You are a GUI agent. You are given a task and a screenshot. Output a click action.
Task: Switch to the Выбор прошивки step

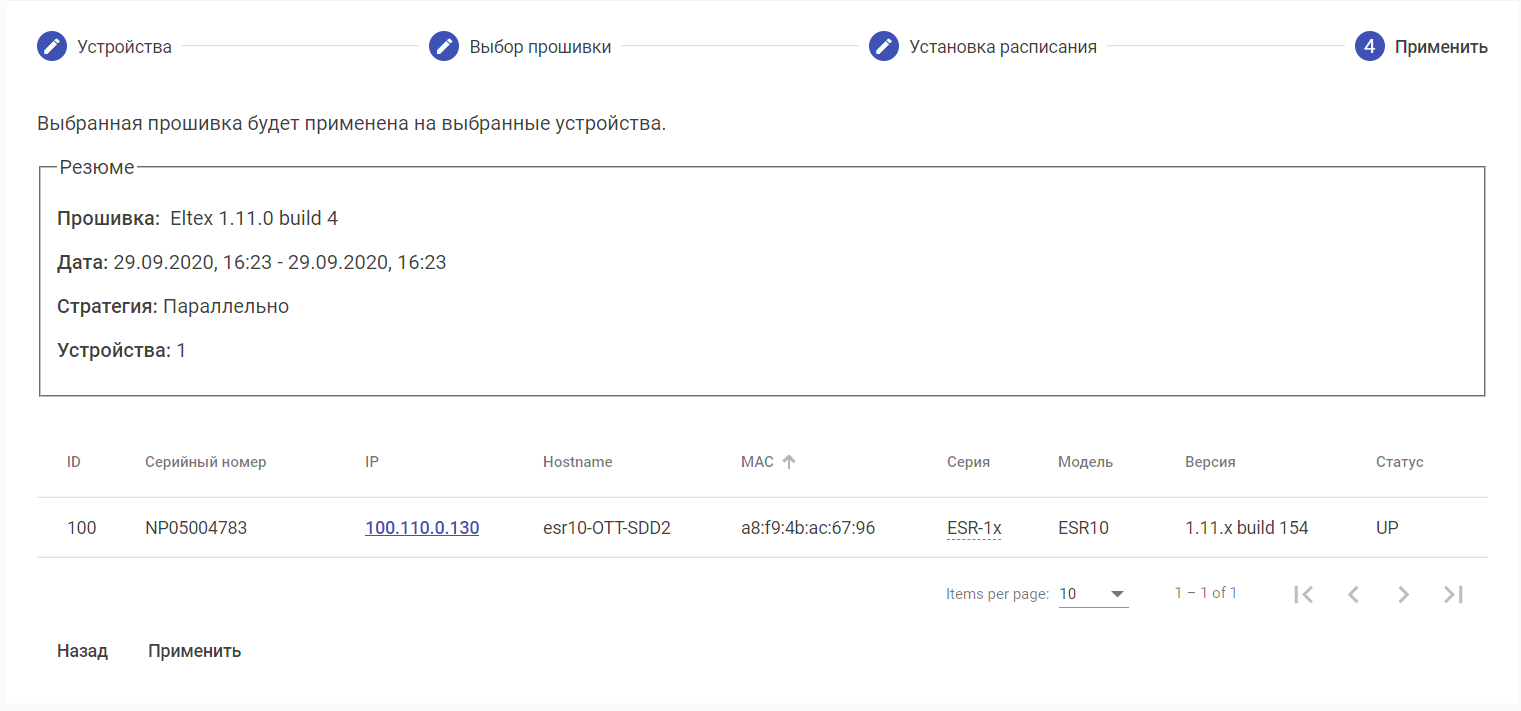click(540, 47)
